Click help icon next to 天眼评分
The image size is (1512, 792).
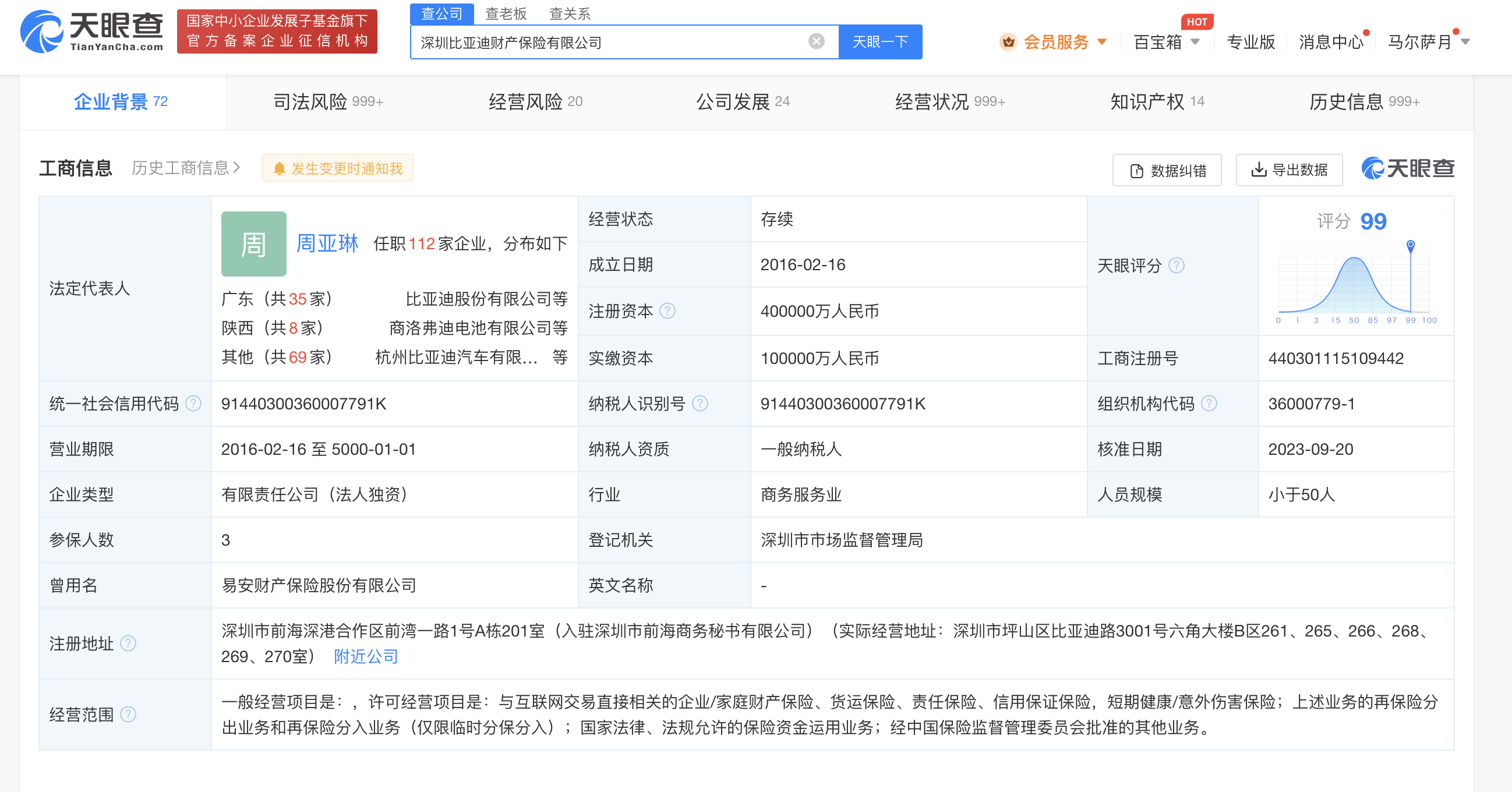[1177, 266]
